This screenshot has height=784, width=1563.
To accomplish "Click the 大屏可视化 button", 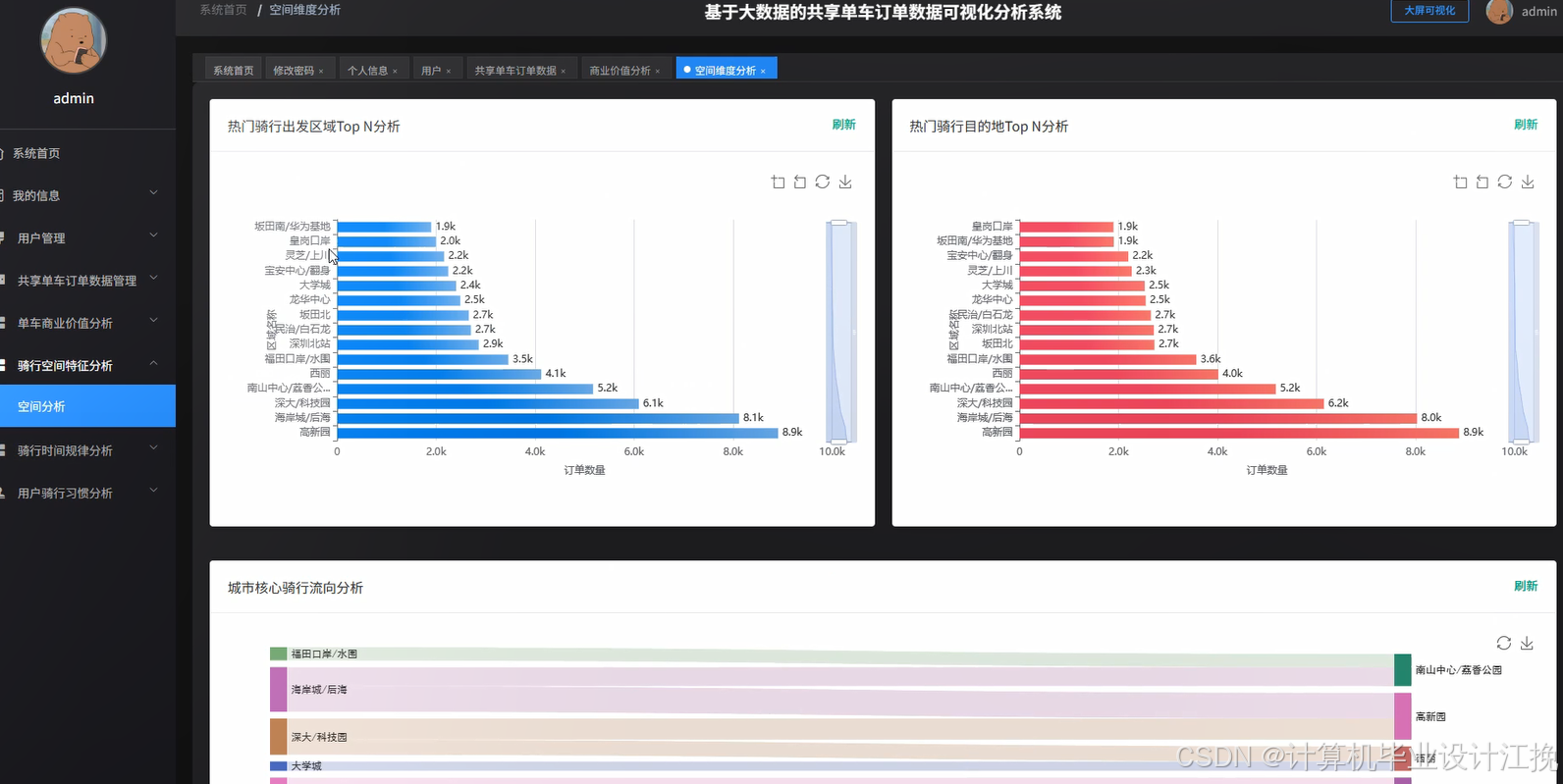I will pyautogui.click(x=1429, y=11).
